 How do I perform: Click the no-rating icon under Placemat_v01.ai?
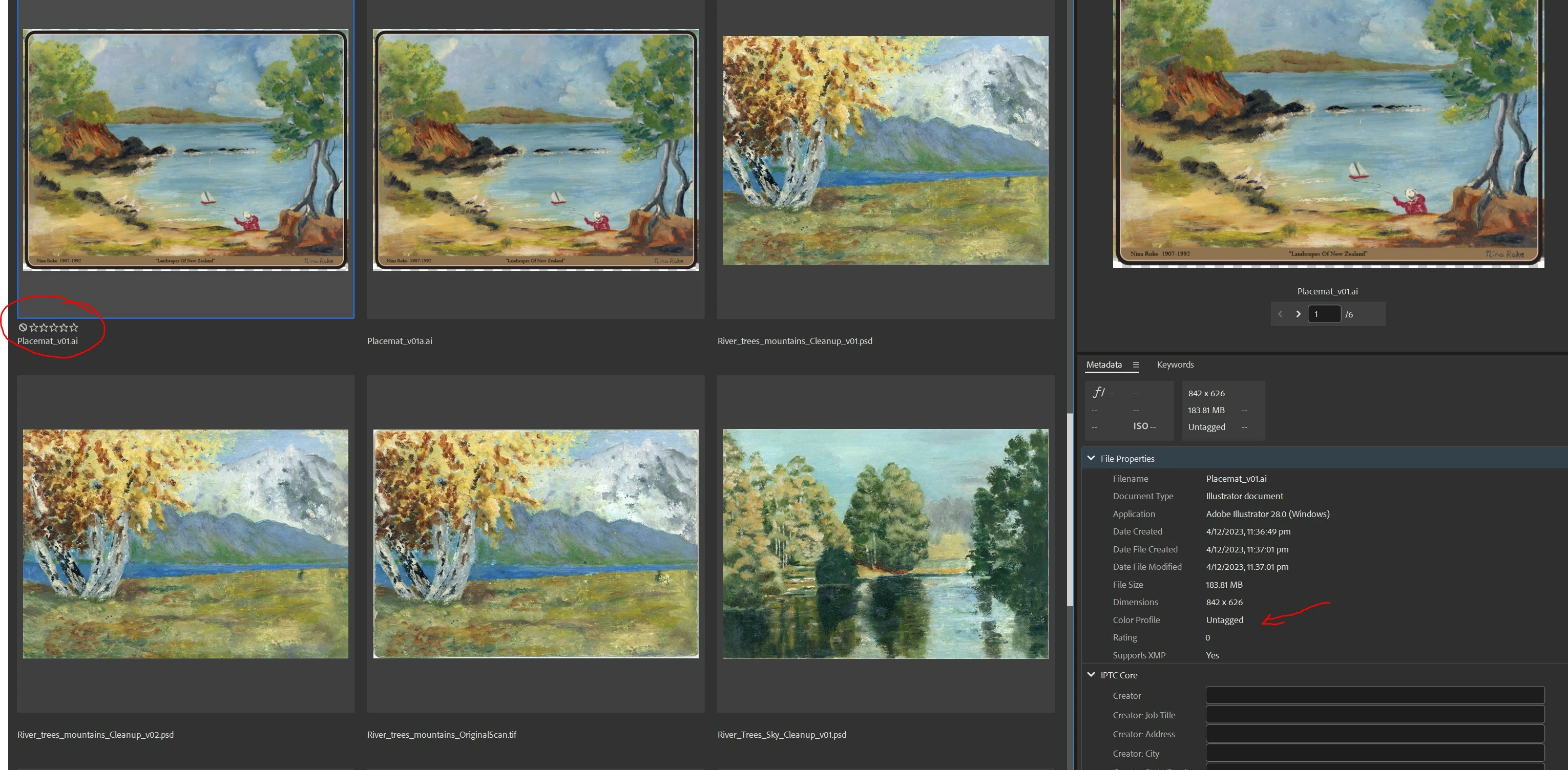pyautogui.click(x=23, y=327)
